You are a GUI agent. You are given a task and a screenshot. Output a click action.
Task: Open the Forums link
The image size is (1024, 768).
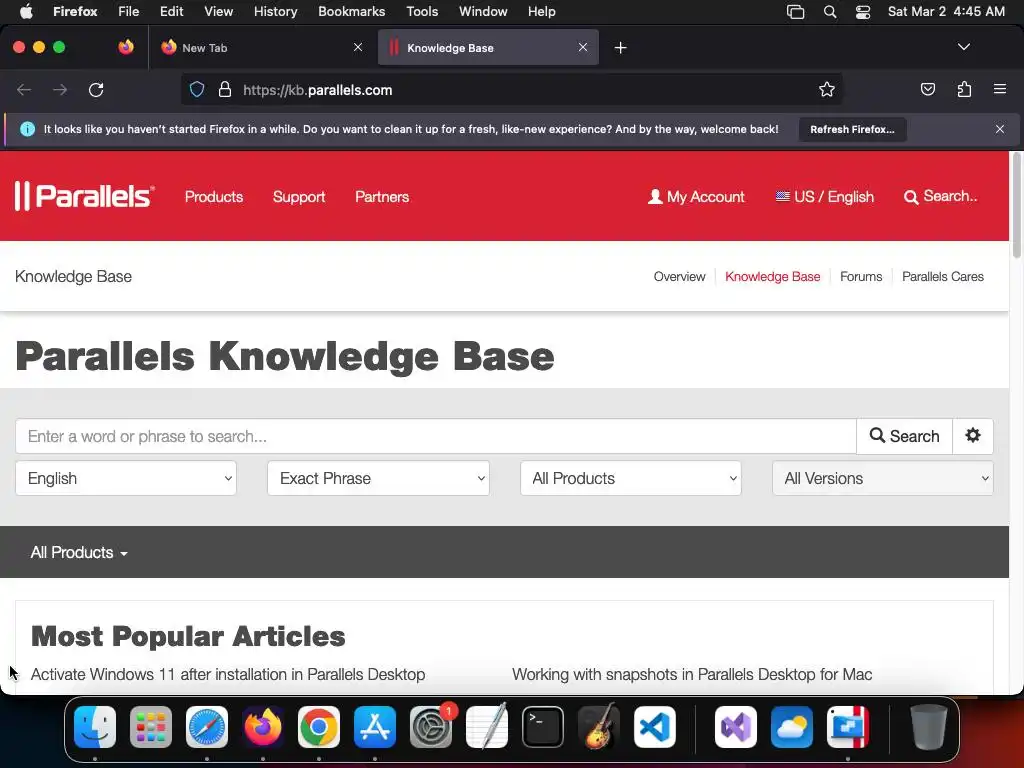(861, 276)
